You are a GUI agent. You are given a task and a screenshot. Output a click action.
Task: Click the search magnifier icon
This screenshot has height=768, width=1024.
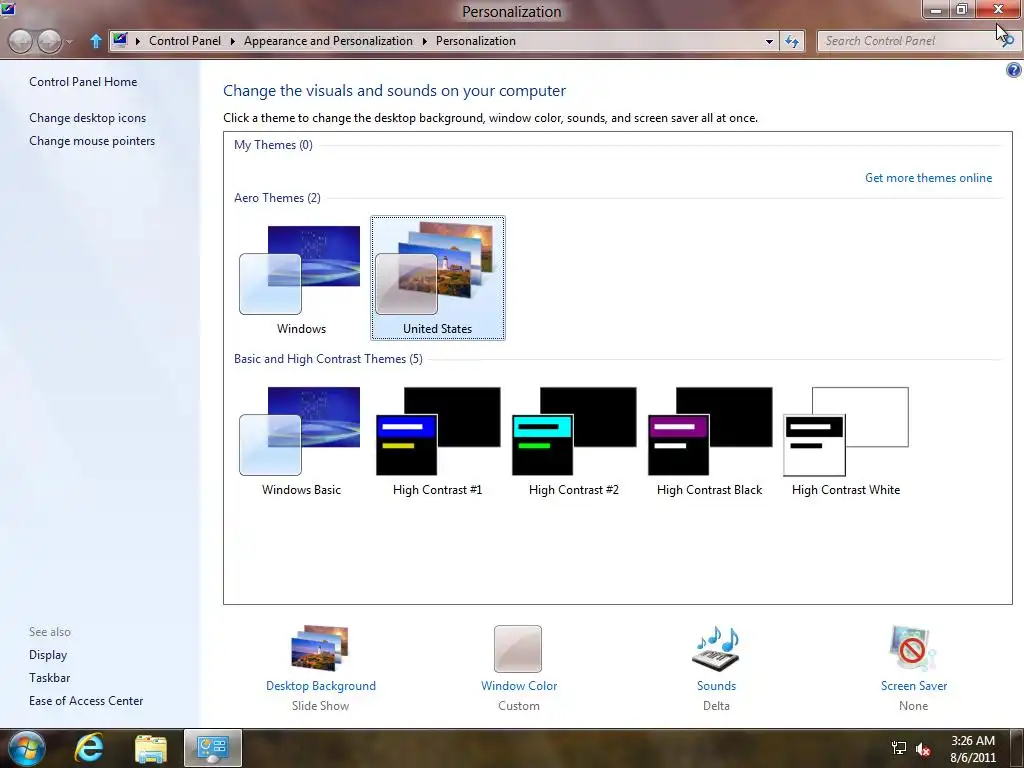tap(1009, 41)
